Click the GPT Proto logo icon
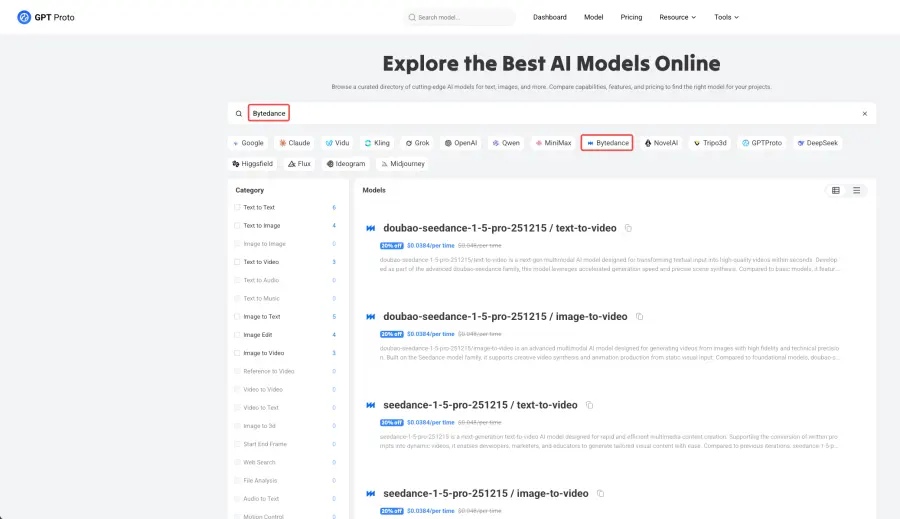This screenshot has height=519, width=900. click(x=24, y=17)
